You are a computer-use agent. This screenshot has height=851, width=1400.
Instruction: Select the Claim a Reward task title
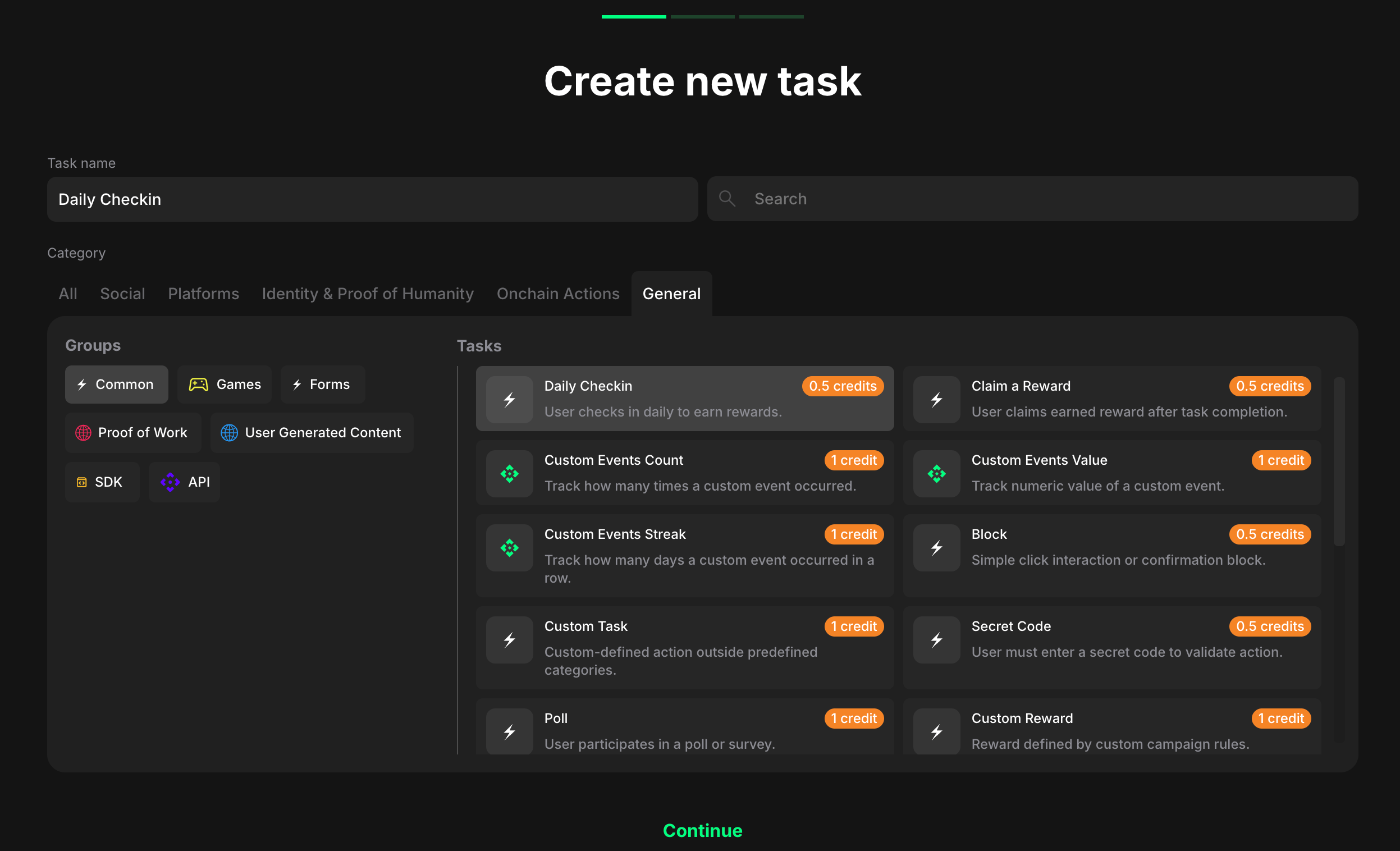tap(1021, 386)
